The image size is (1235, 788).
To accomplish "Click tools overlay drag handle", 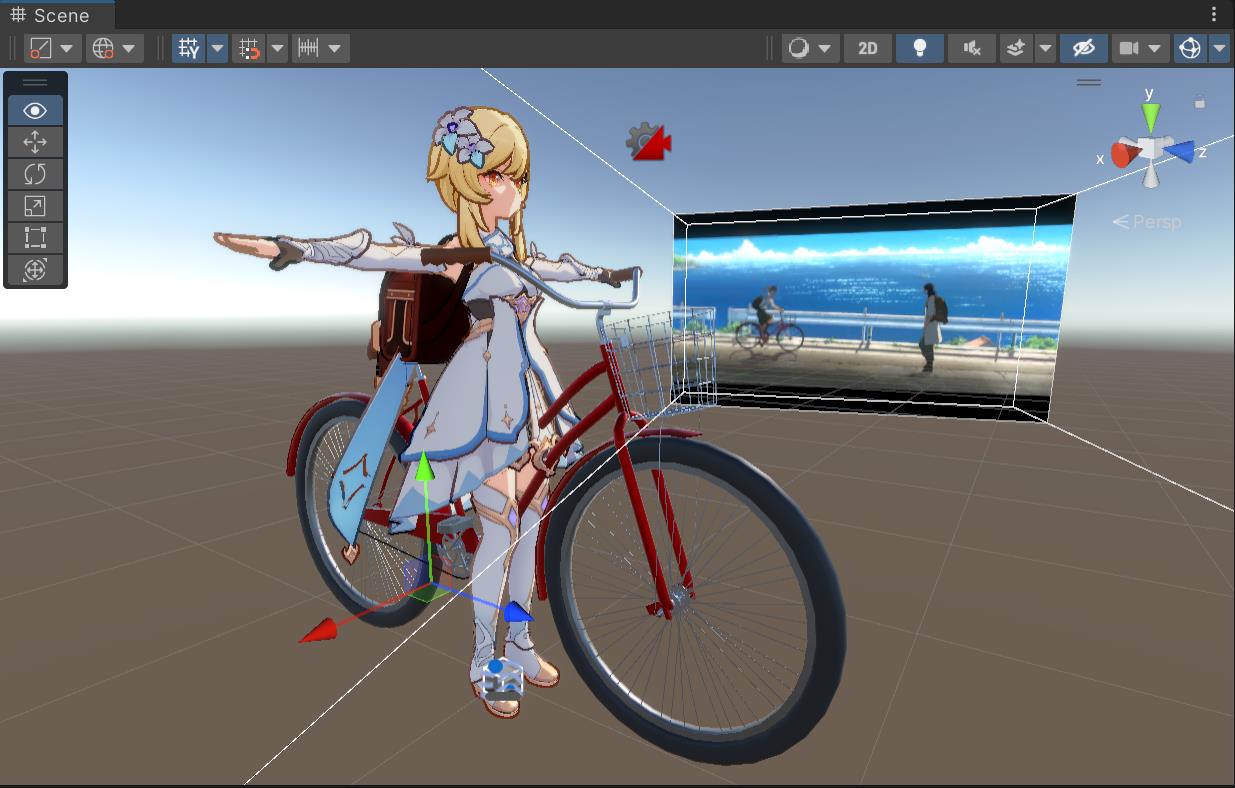I will pyautogui.click(x=35, y=82).
